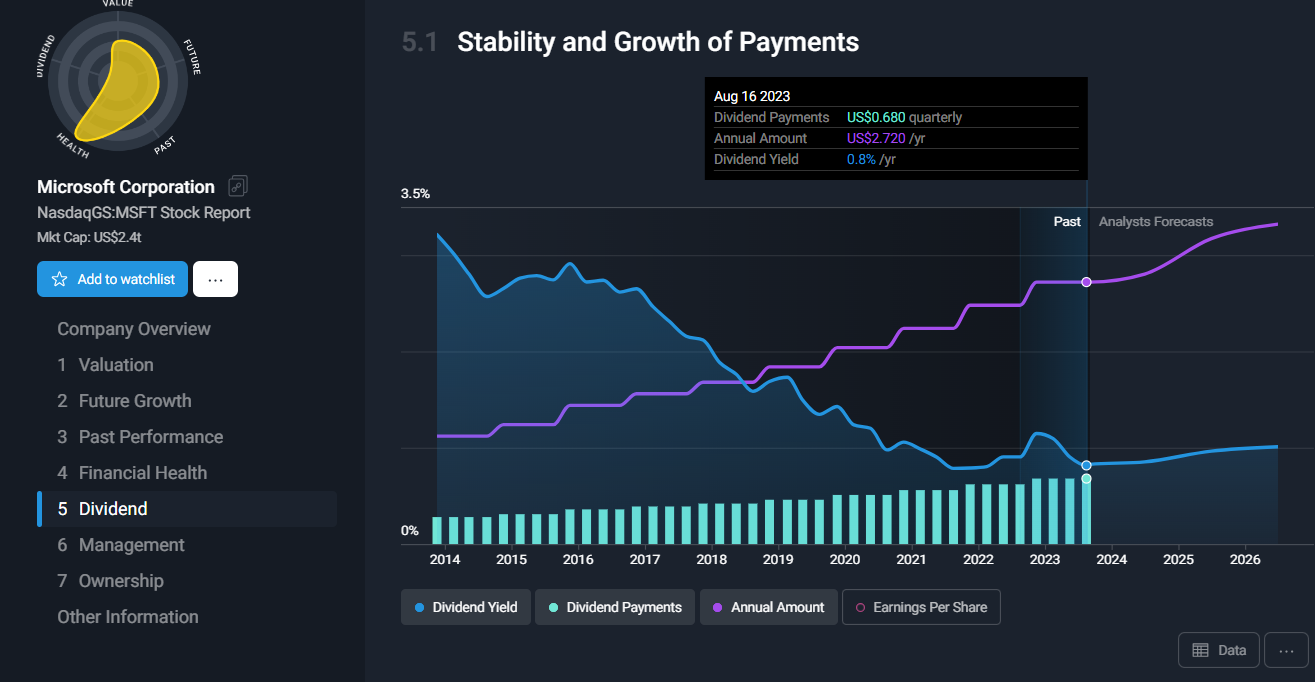Click the Microsoft Corporation company name
1315x682 pixels.
pos(126,187)
